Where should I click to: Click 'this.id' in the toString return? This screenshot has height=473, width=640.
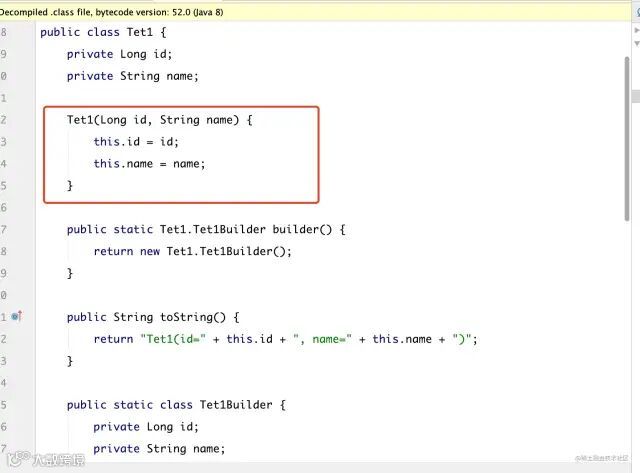point(249,340)
